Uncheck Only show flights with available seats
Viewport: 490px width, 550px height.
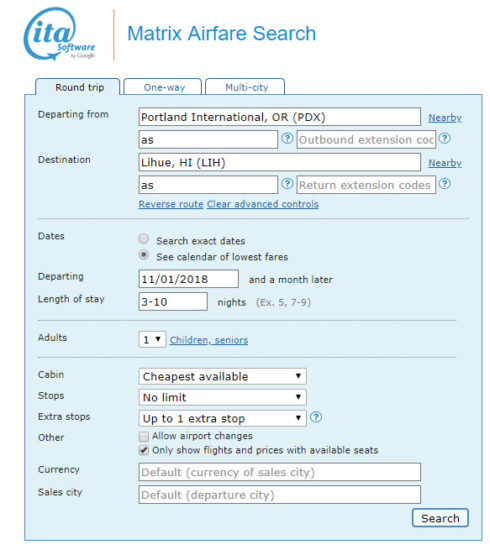click(x=143, y=450)
